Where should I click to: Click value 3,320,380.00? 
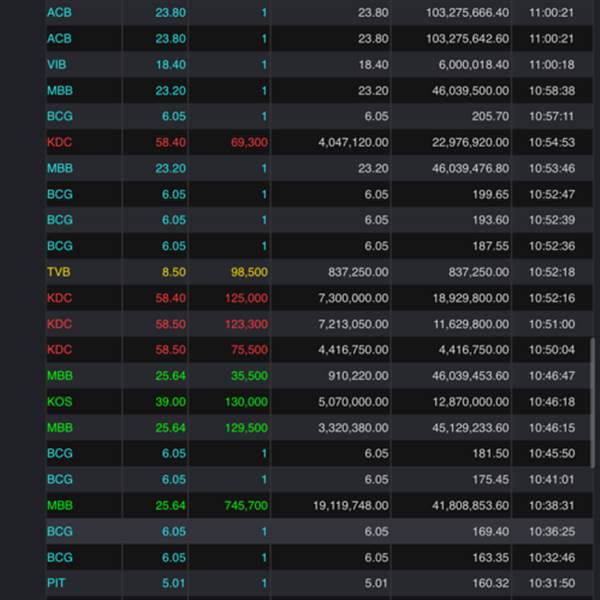pos(353,427)
